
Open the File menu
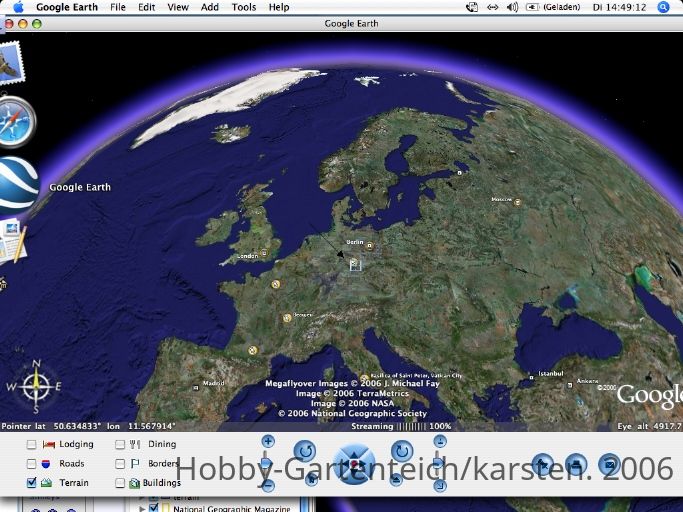(x=118, y=7)
